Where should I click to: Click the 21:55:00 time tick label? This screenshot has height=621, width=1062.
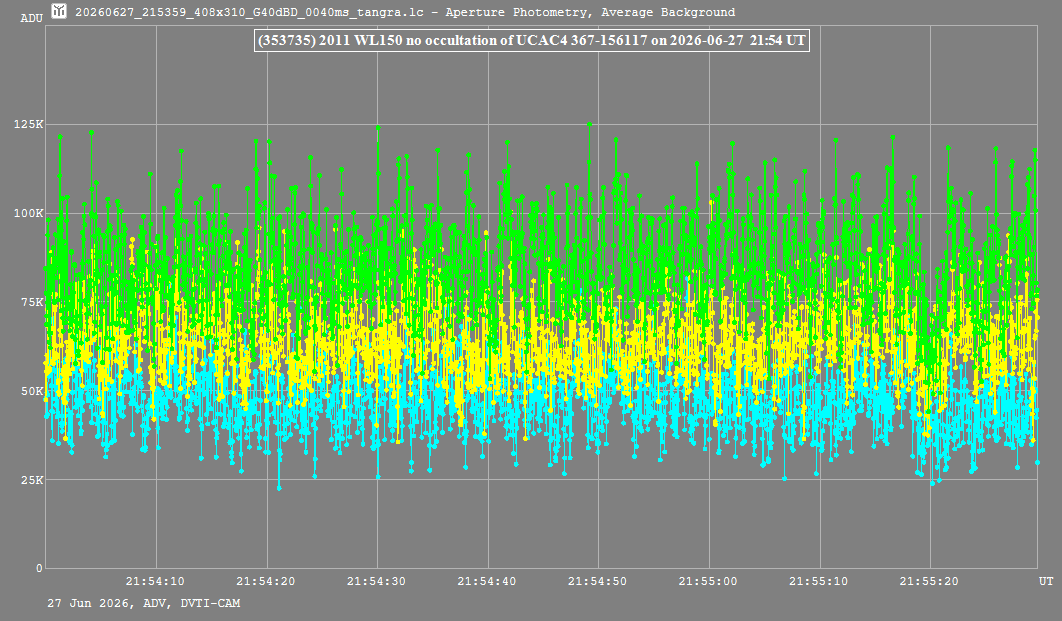(708, 581)
